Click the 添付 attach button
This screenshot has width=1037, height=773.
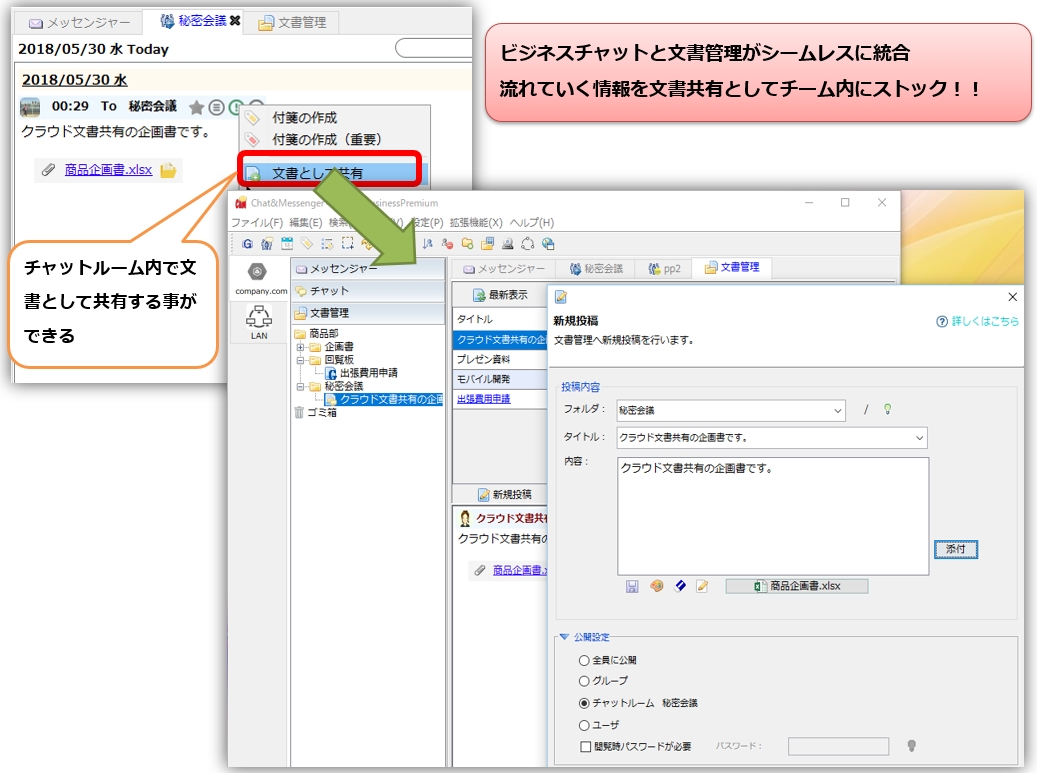point(955,549)
